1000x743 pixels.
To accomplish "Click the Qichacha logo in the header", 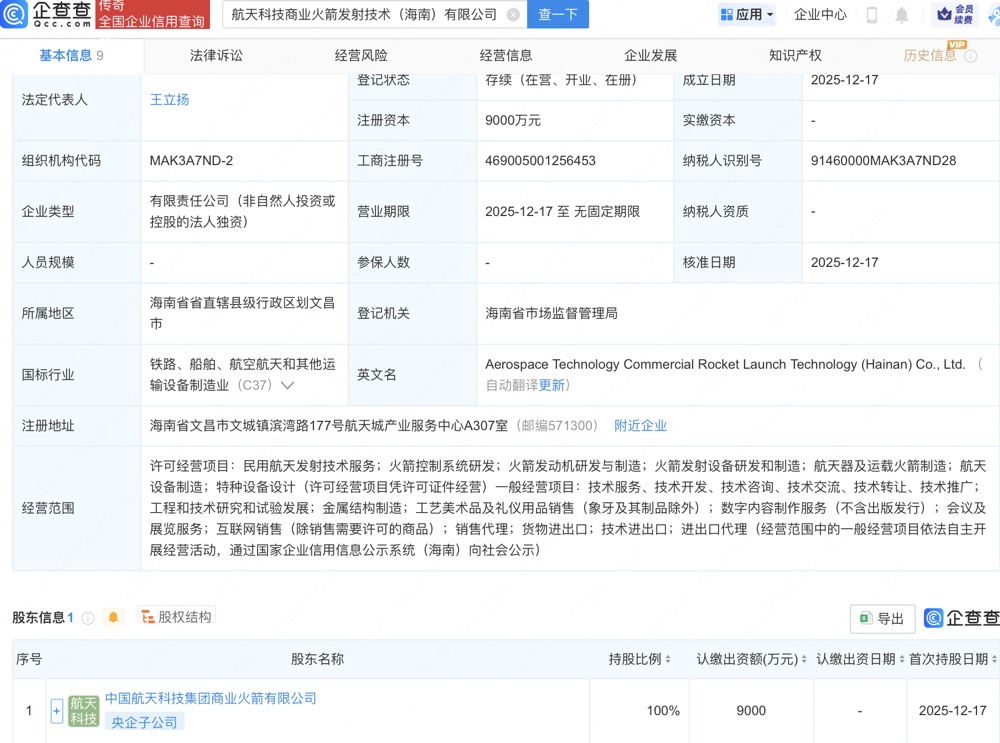I will tap(47, 15).
